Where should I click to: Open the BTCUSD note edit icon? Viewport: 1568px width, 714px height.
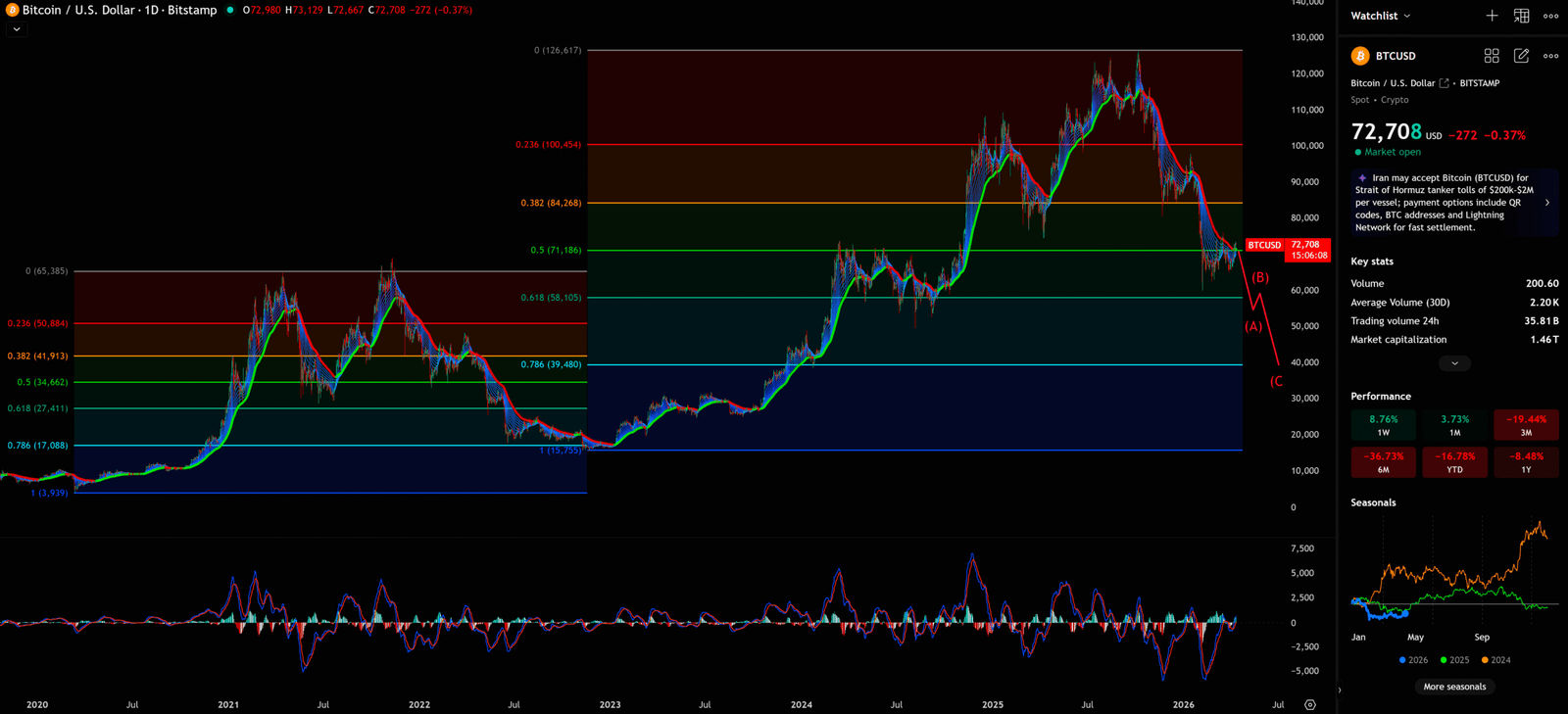(x=1521, y=56)
